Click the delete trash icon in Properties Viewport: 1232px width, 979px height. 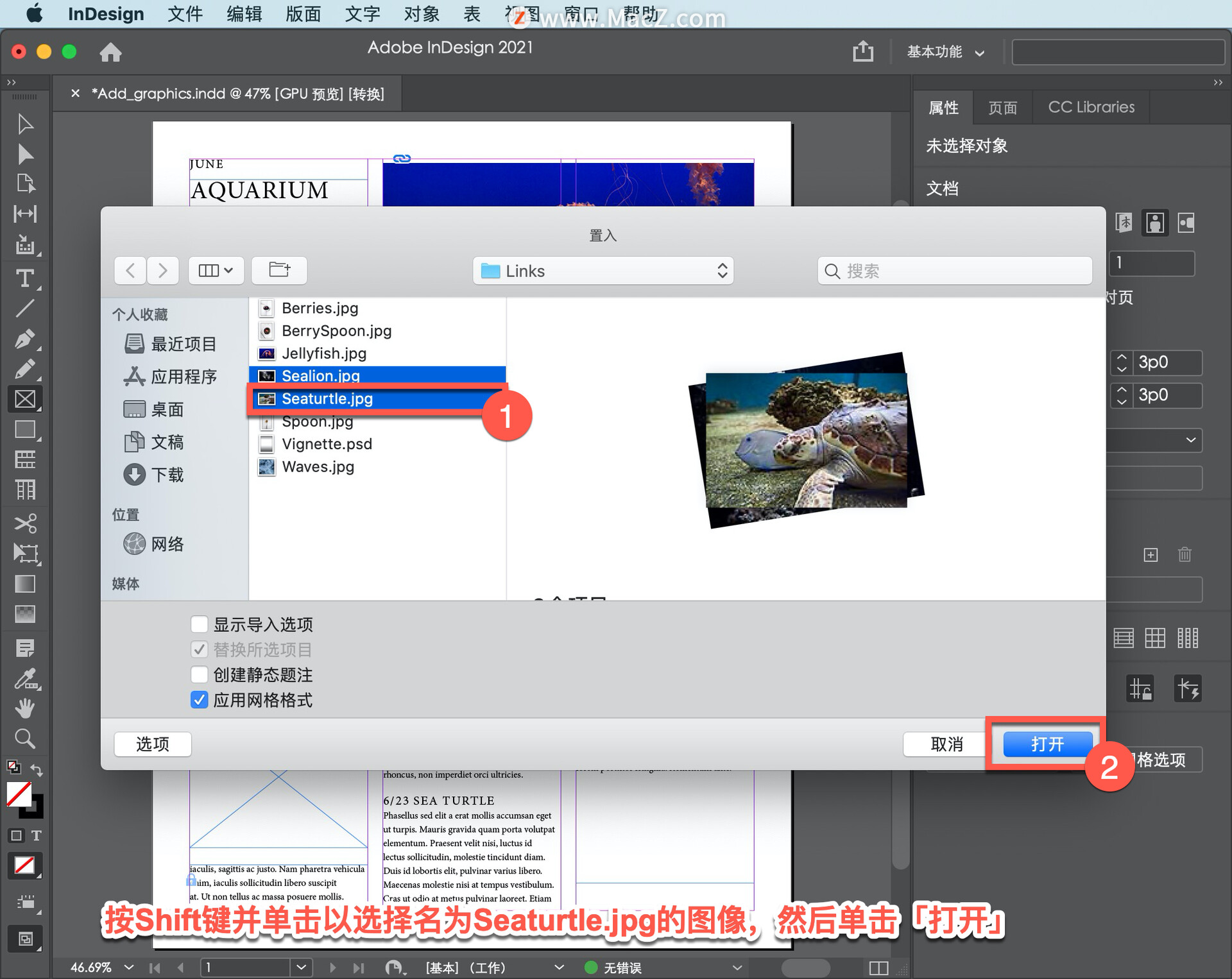point(1185,554)
